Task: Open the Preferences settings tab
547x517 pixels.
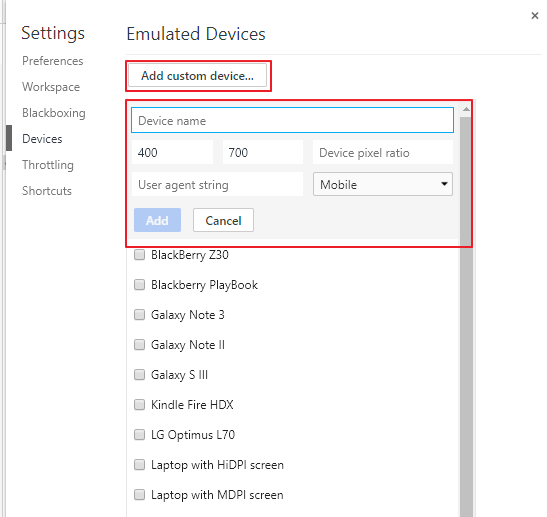Action: [53, 61]
